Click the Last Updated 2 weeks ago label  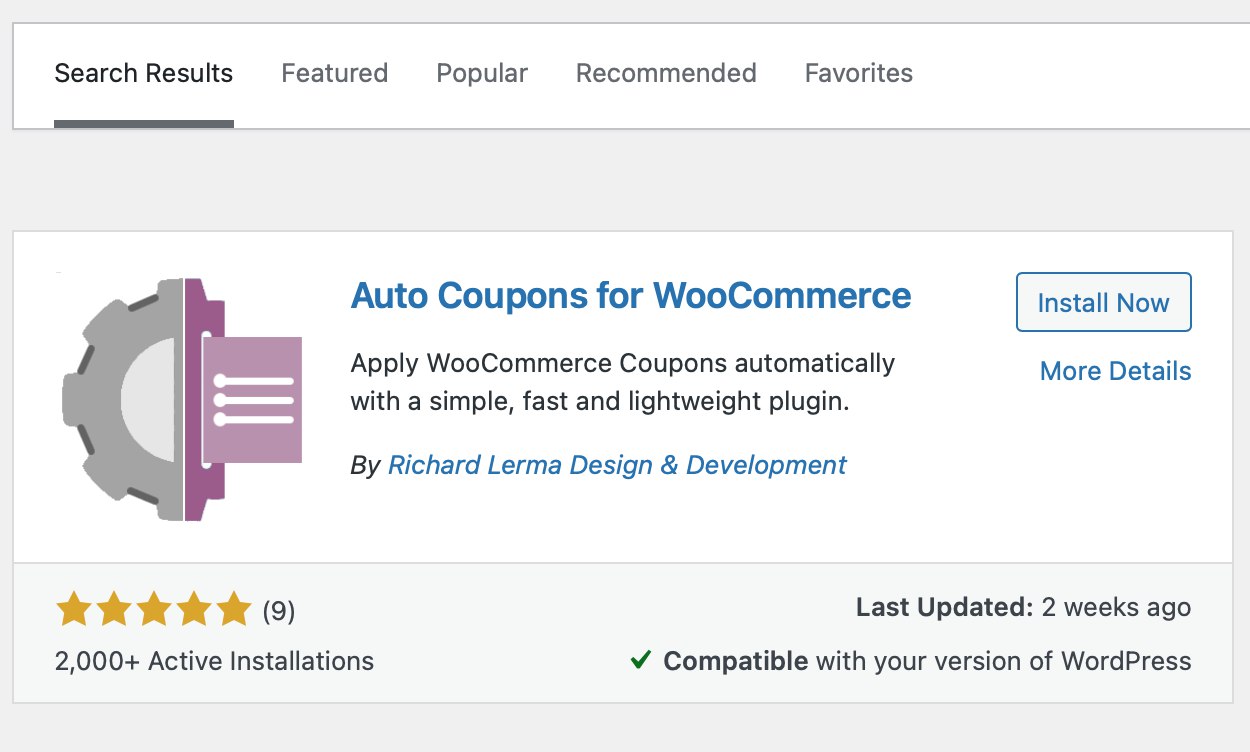click(1023, 607)
